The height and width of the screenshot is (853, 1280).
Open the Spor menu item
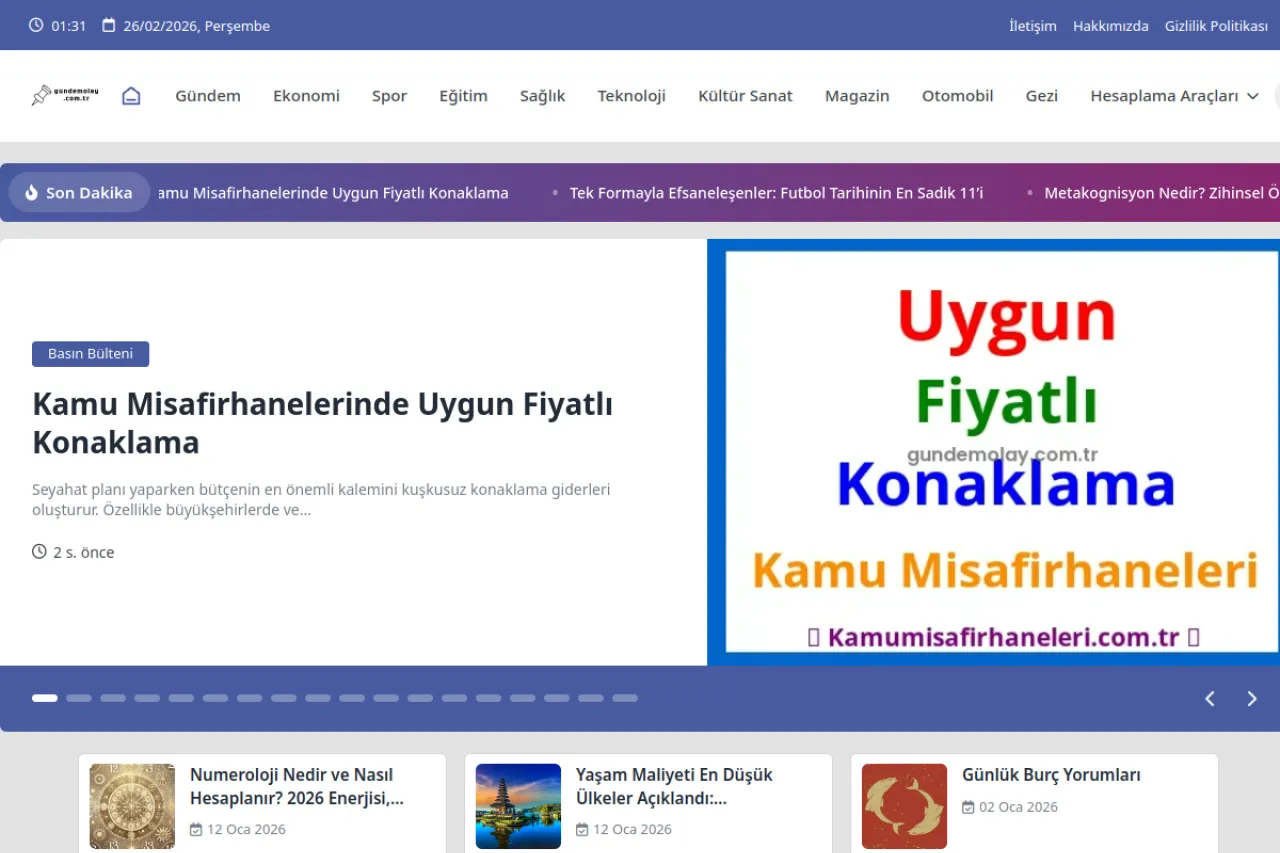coord(389,95)
